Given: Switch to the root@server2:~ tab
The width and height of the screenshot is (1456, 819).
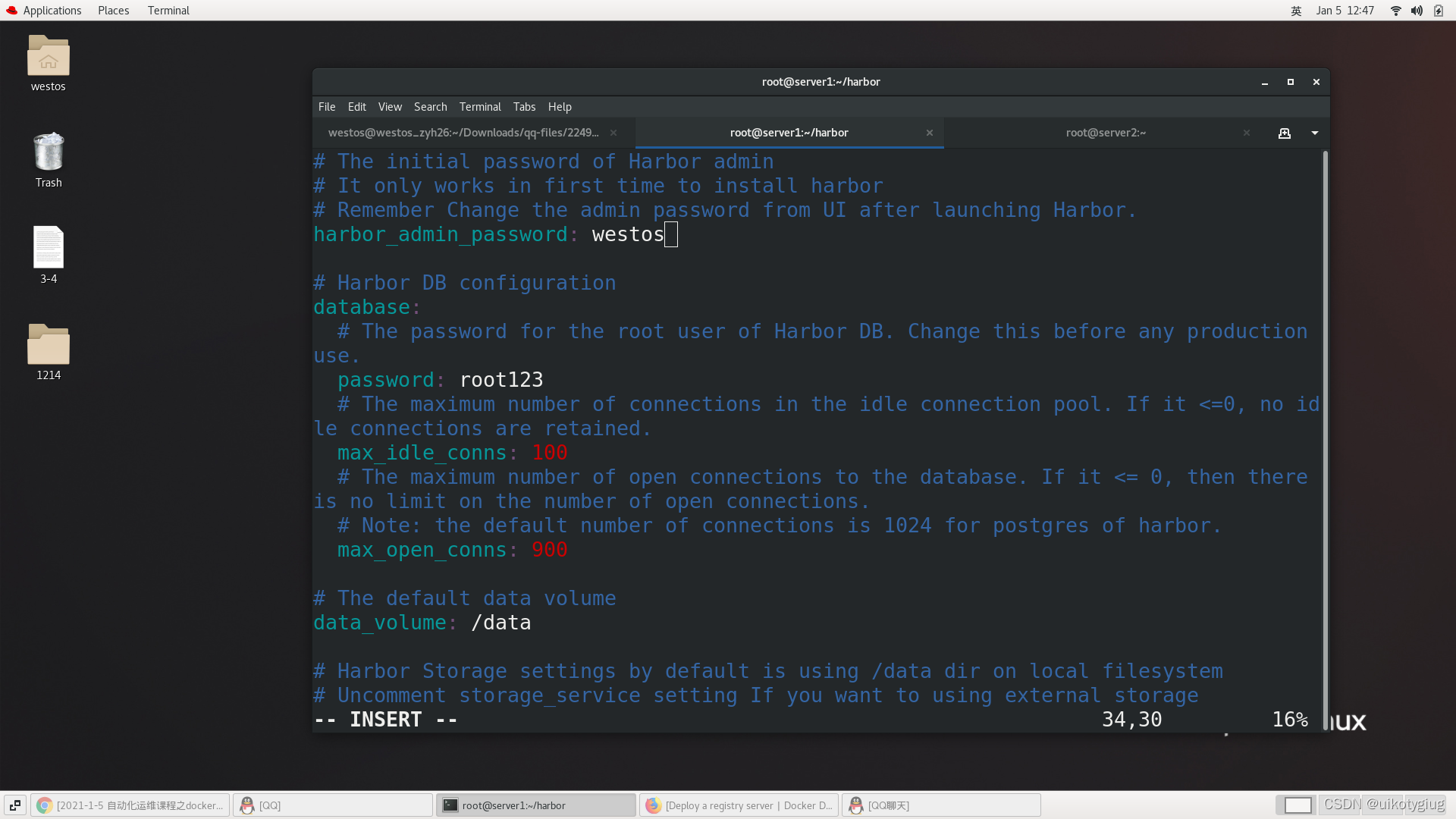Looking at the screenshot, I should pos(1106,133).
